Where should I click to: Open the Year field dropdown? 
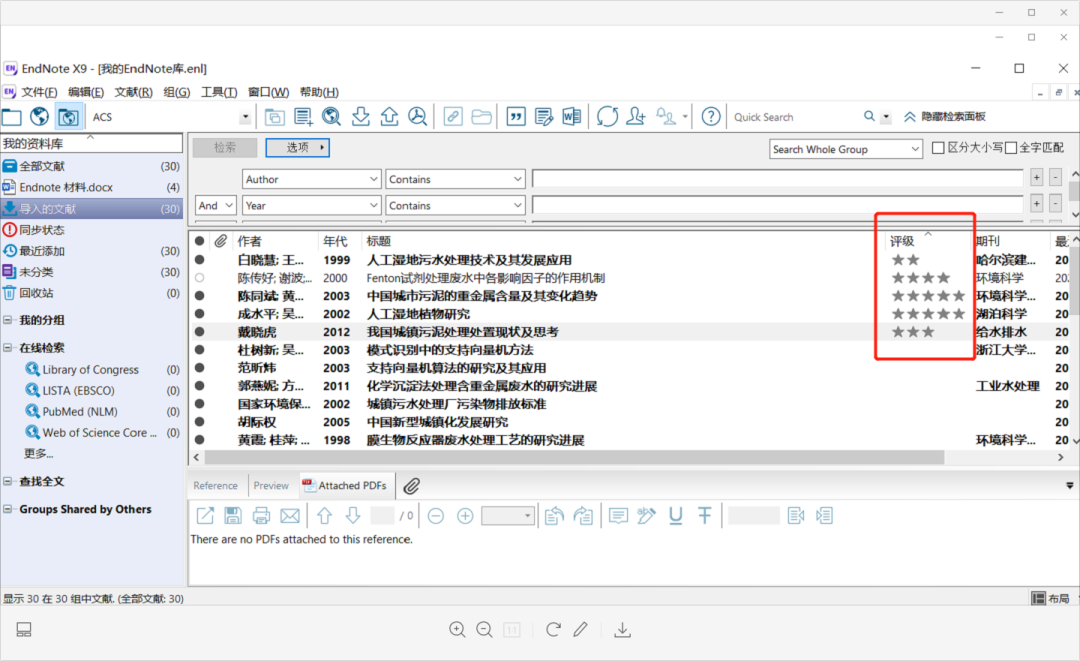pos(311,205)
